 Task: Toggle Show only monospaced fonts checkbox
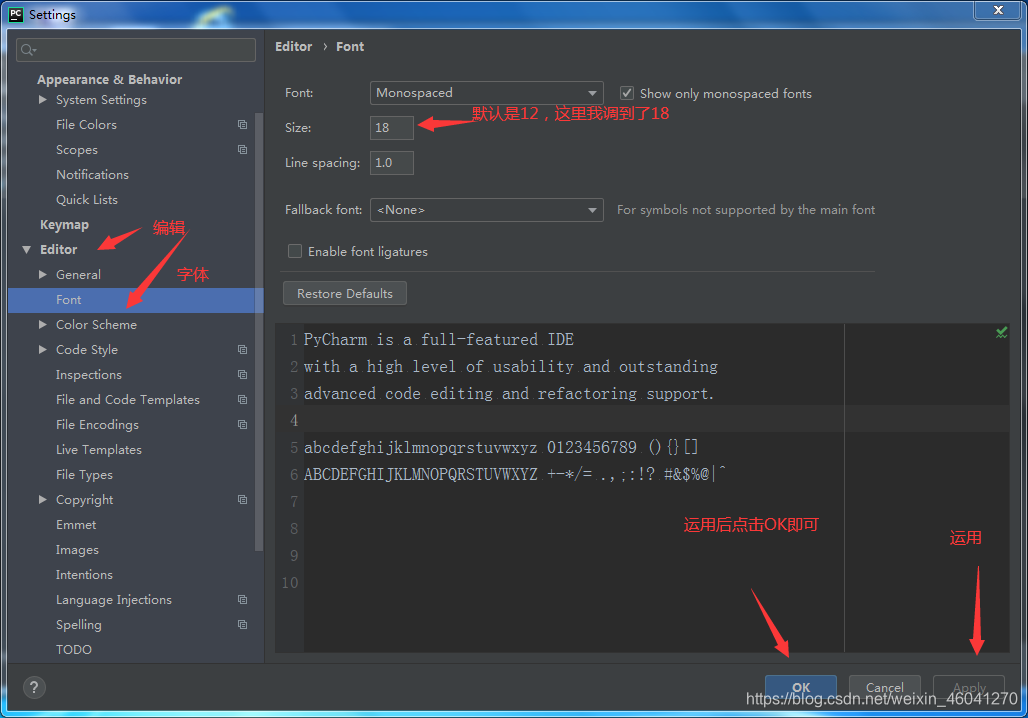627,93
